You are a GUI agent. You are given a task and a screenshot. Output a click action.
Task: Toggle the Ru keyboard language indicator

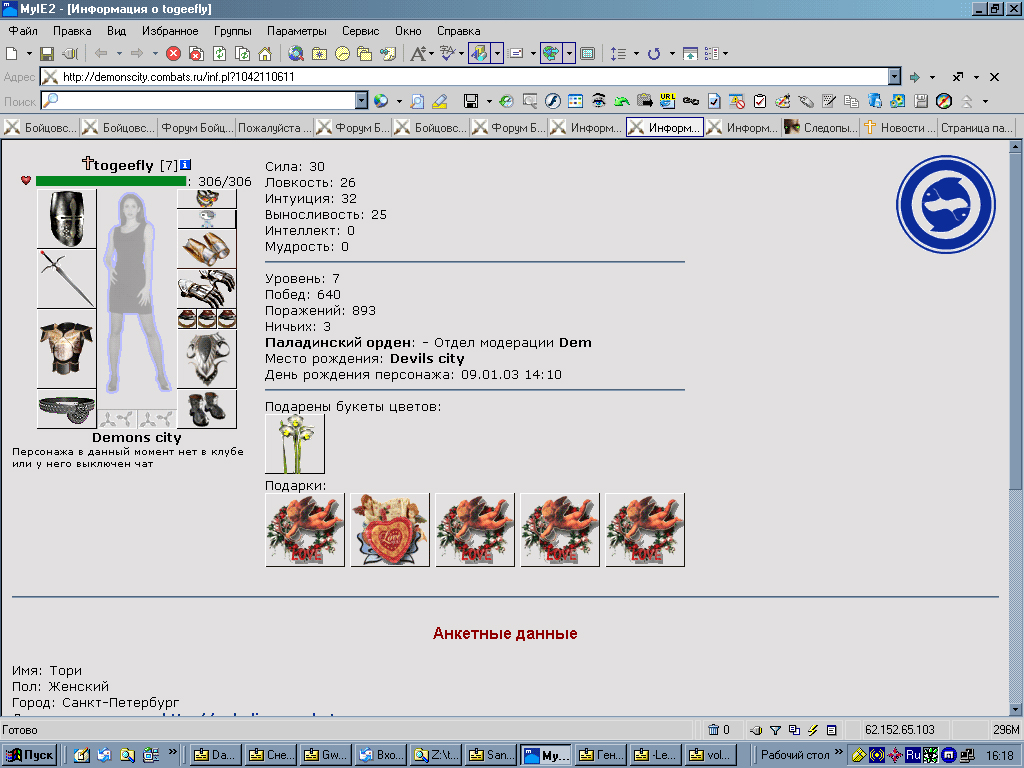pos(913,755)
